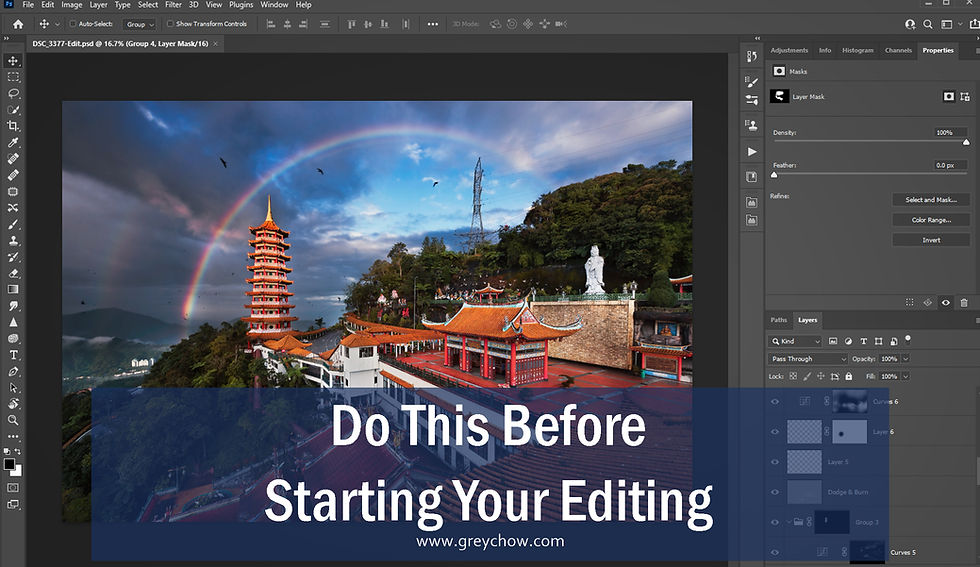Select the Path Selection arrow tool

click(12, 388)
